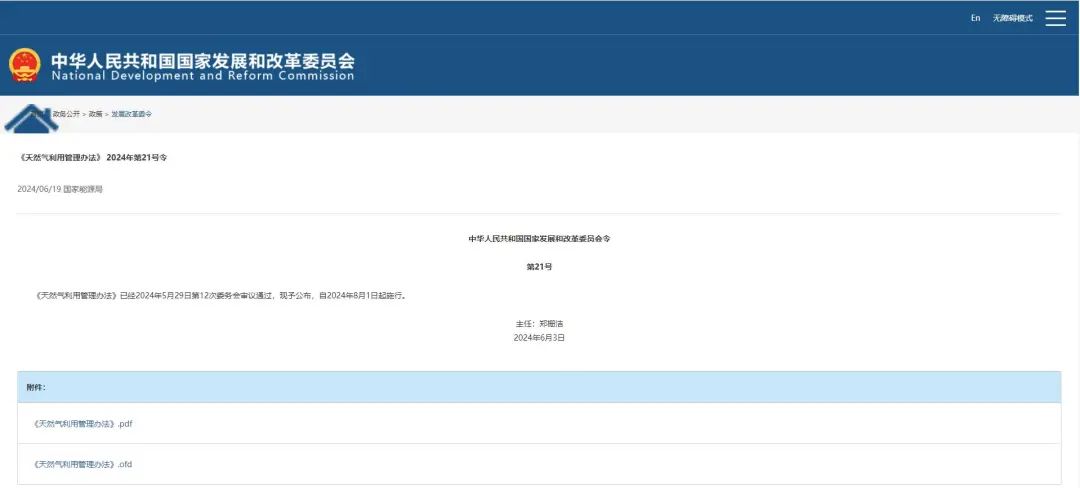1080x488 pixels.
Task: Download 《天然气利用管理办法》.ofd attachment
Action: coord(83,464)
